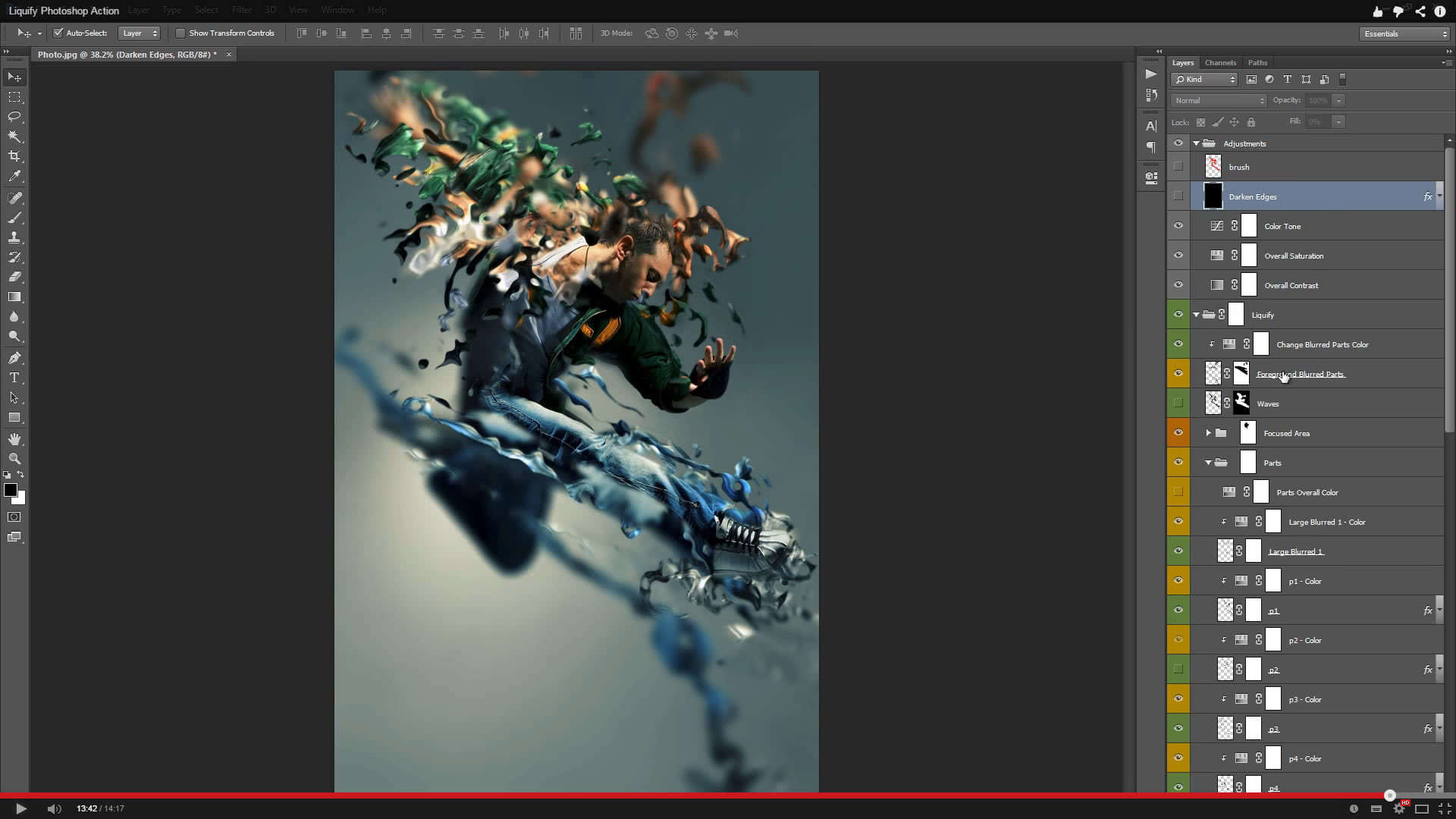Select the Horizontal Type tool

(14, 378)
